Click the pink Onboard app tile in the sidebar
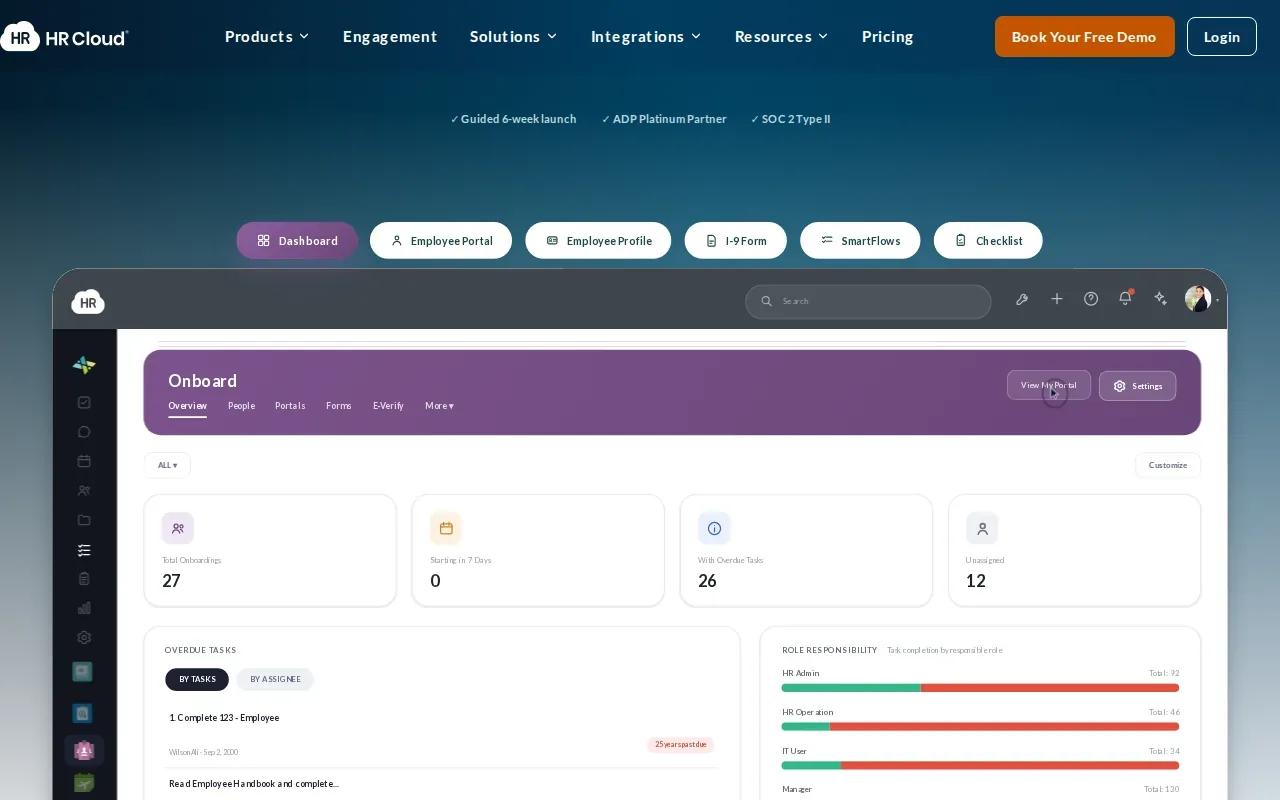Viewport: 1280px width, 800px height. point(84,750)
